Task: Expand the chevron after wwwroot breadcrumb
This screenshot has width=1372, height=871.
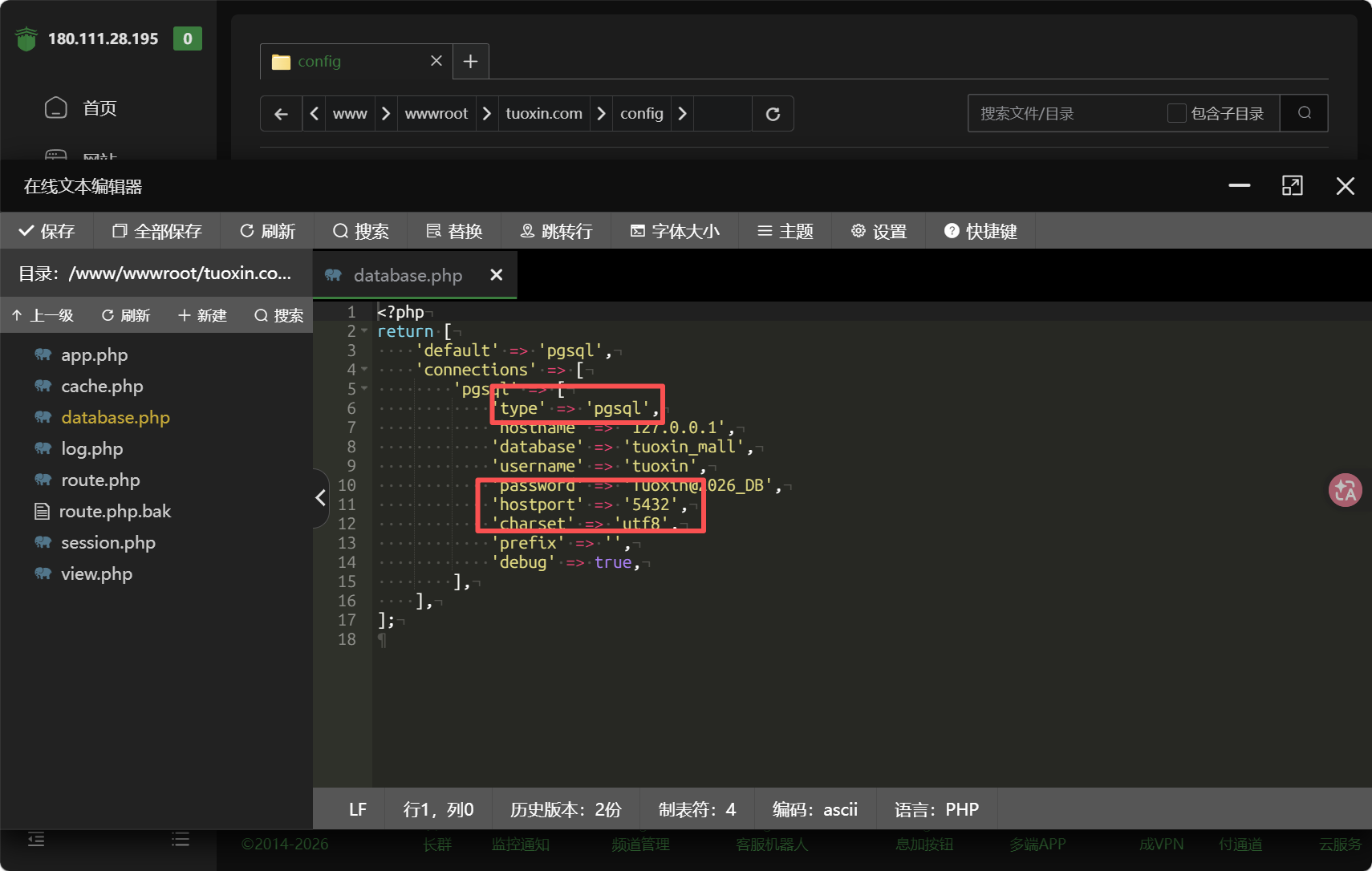Action: click(x=486, y=114)
